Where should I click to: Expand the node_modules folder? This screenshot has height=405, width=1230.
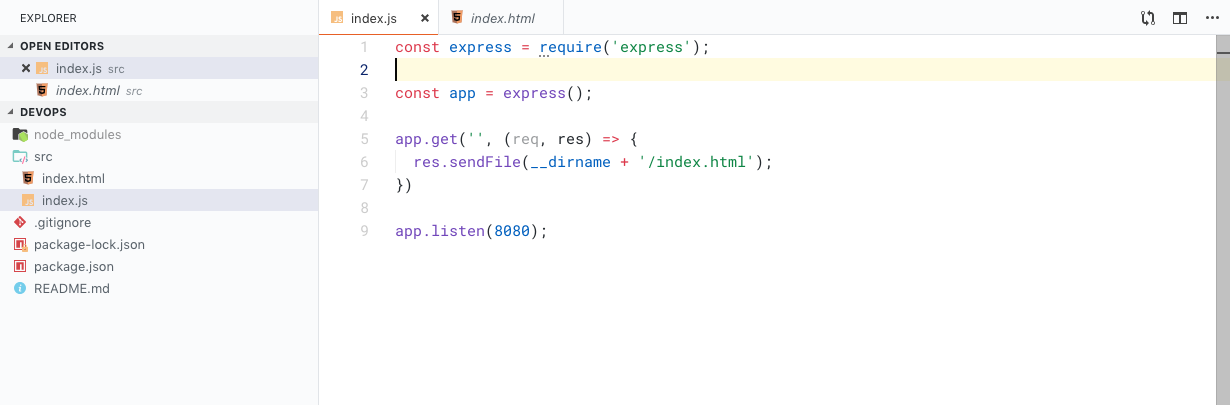pos(77,134)
